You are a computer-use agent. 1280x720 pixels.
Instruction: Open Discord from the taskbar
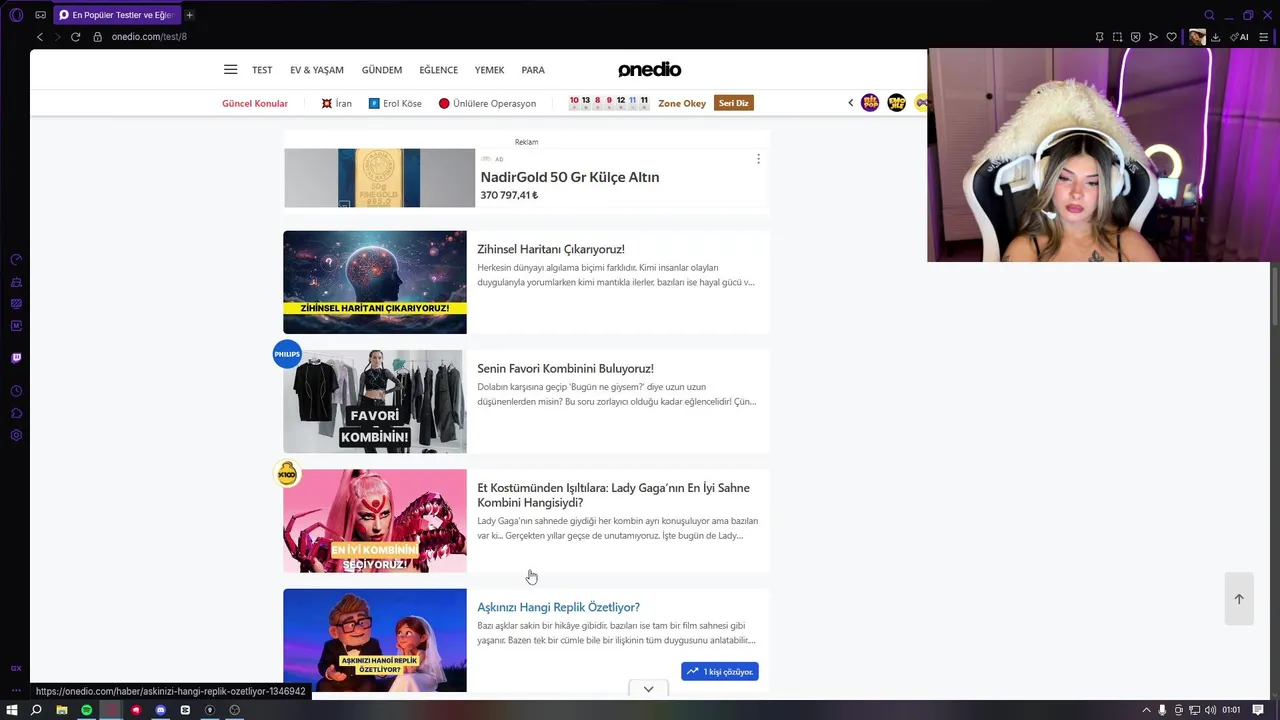161,710
